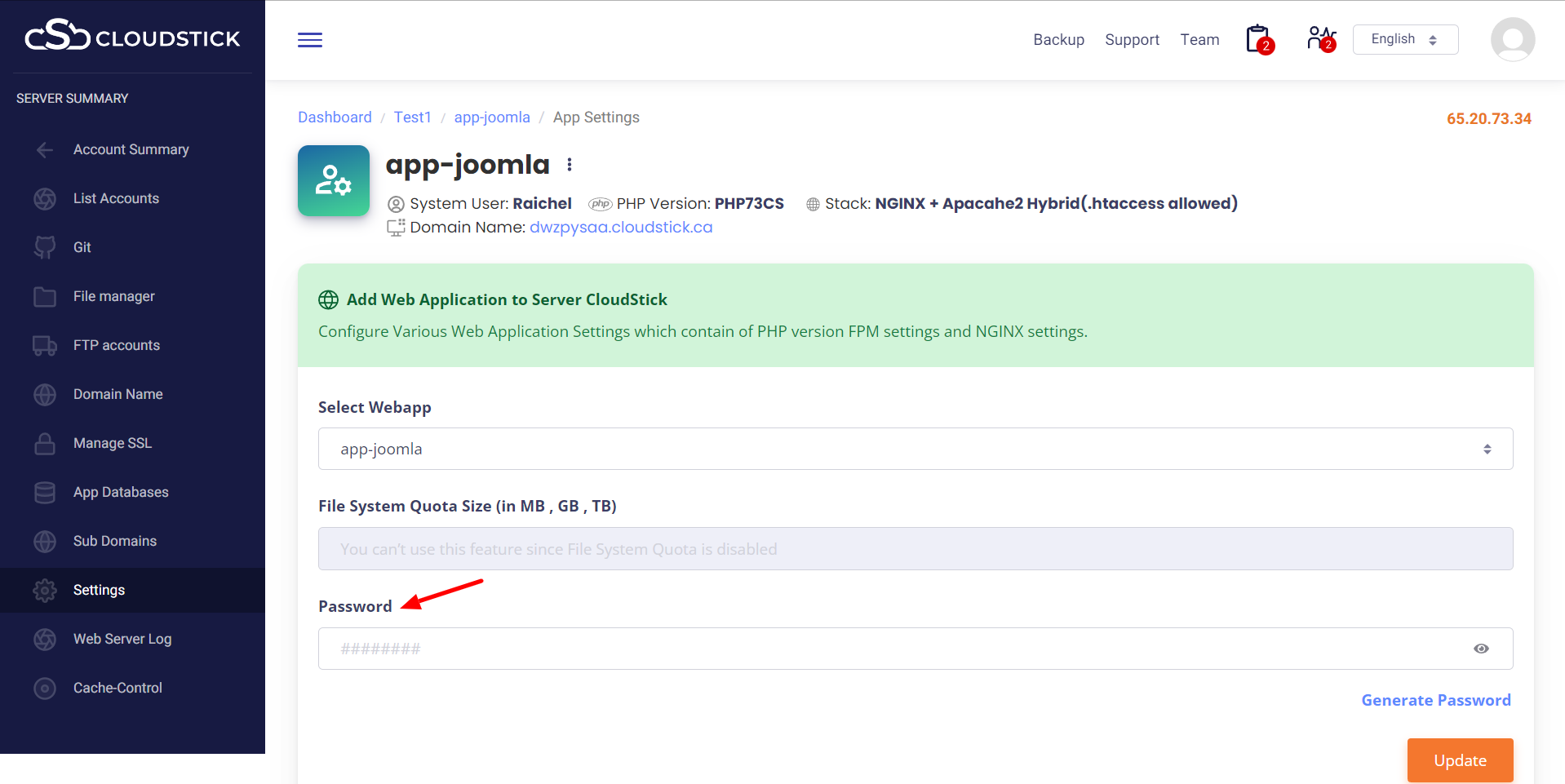The image size is (1565, 784).
Task: Click the Git icon in sidebar
Action: click(x=45, y=247)
